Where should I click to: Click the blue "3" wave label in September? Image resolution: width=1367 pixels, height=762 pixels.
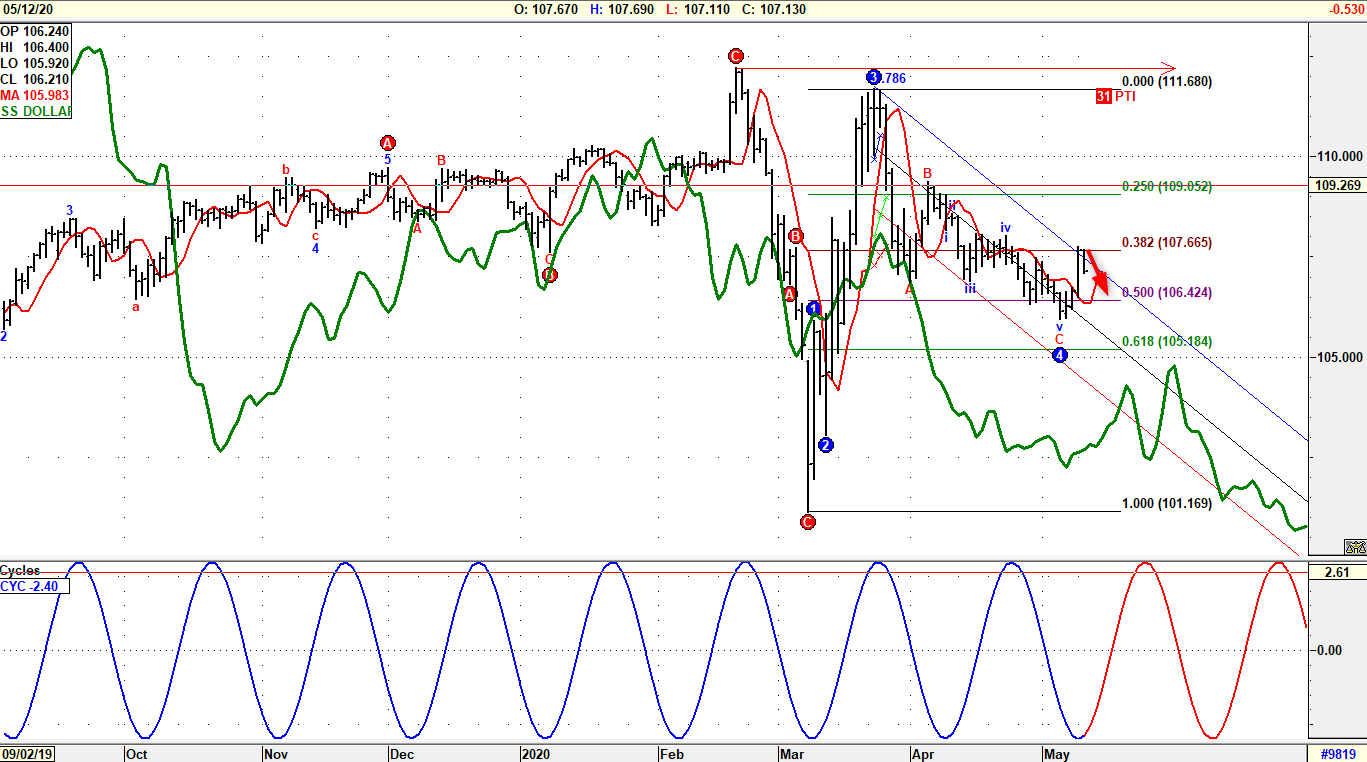(x=70, y=210)
